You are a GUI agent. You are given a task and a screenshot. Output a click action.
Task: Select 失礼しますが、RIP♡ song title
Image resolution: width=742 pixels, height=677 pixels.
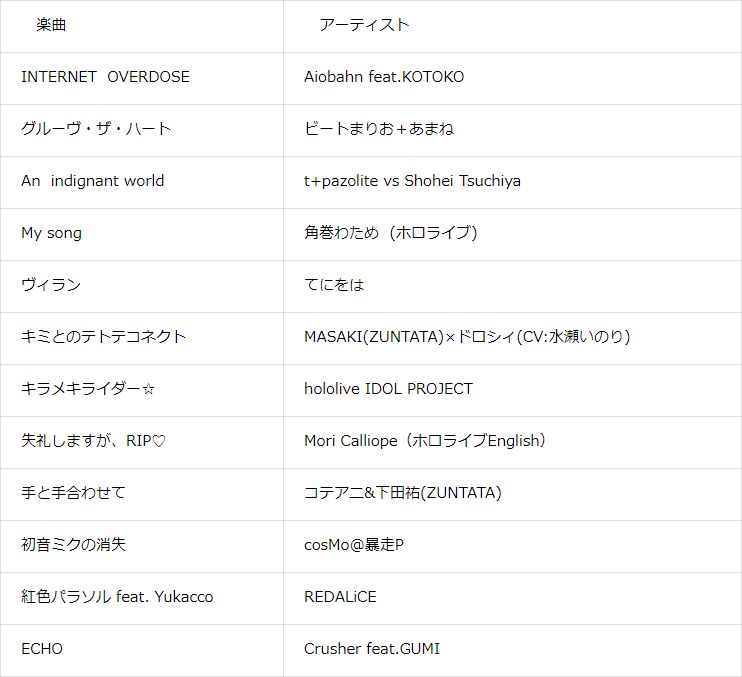pyautogui.click(x=93, y=441)
